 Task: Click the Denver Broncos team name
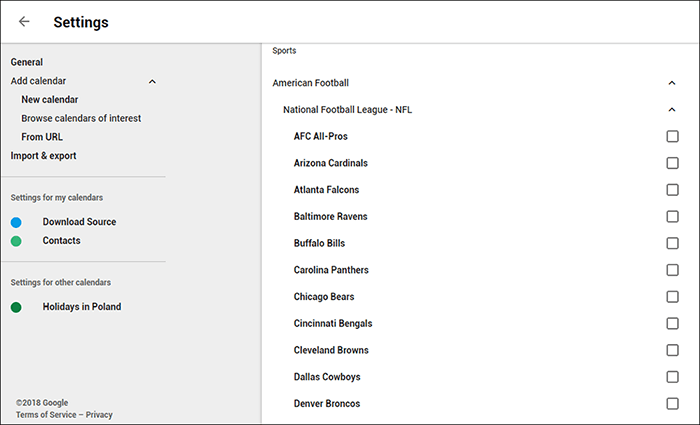coord(327,404)
